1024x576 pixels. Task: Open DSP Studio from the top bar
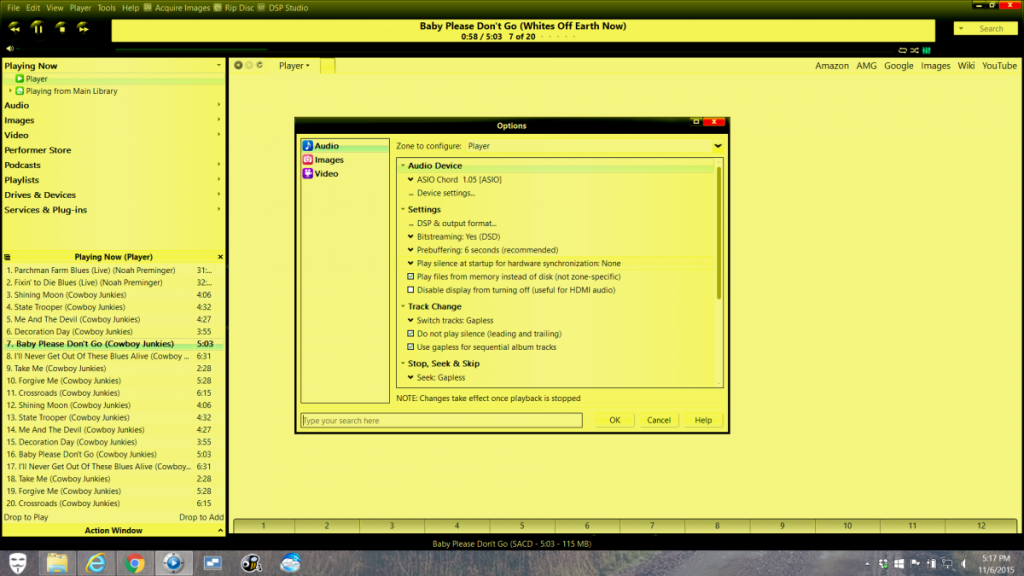[283, 8]
